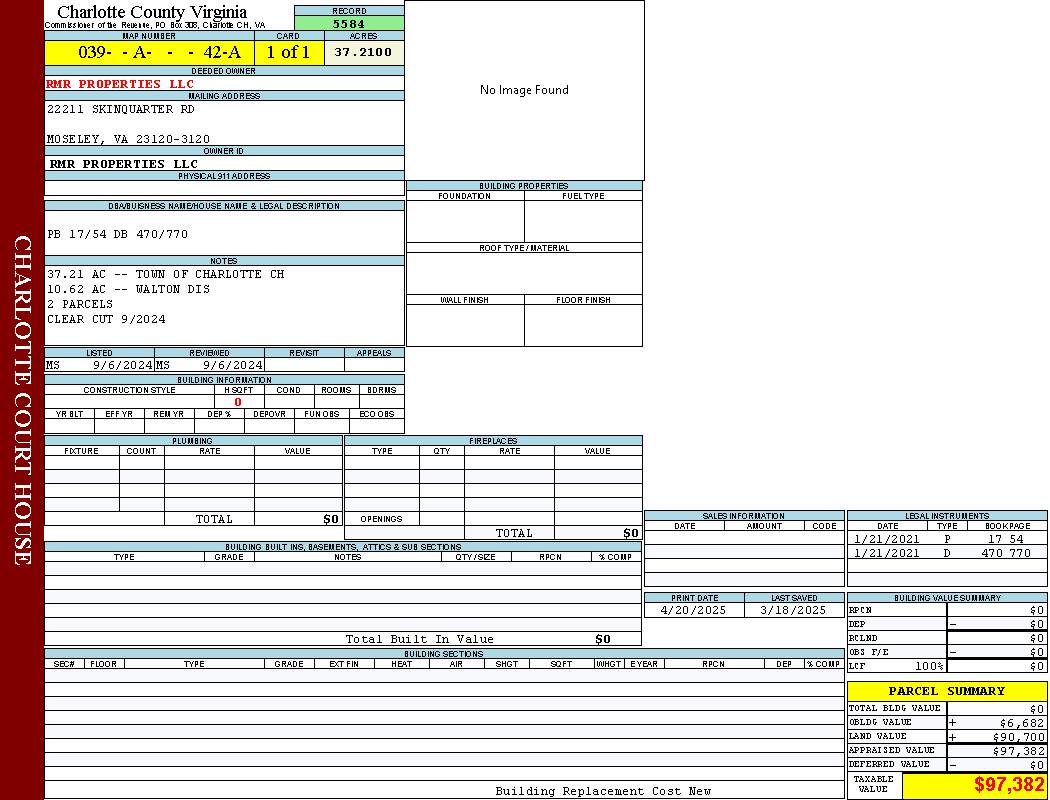Select the acres value 37.2100
Image resolution: width=1050 pixels, height=800 pixels.
point(363,52)
